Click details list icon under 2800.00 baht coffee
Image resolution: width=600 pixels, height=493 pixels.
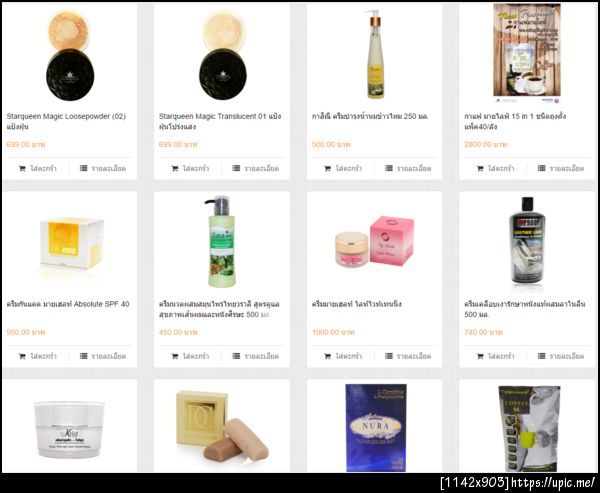[541, 168]
